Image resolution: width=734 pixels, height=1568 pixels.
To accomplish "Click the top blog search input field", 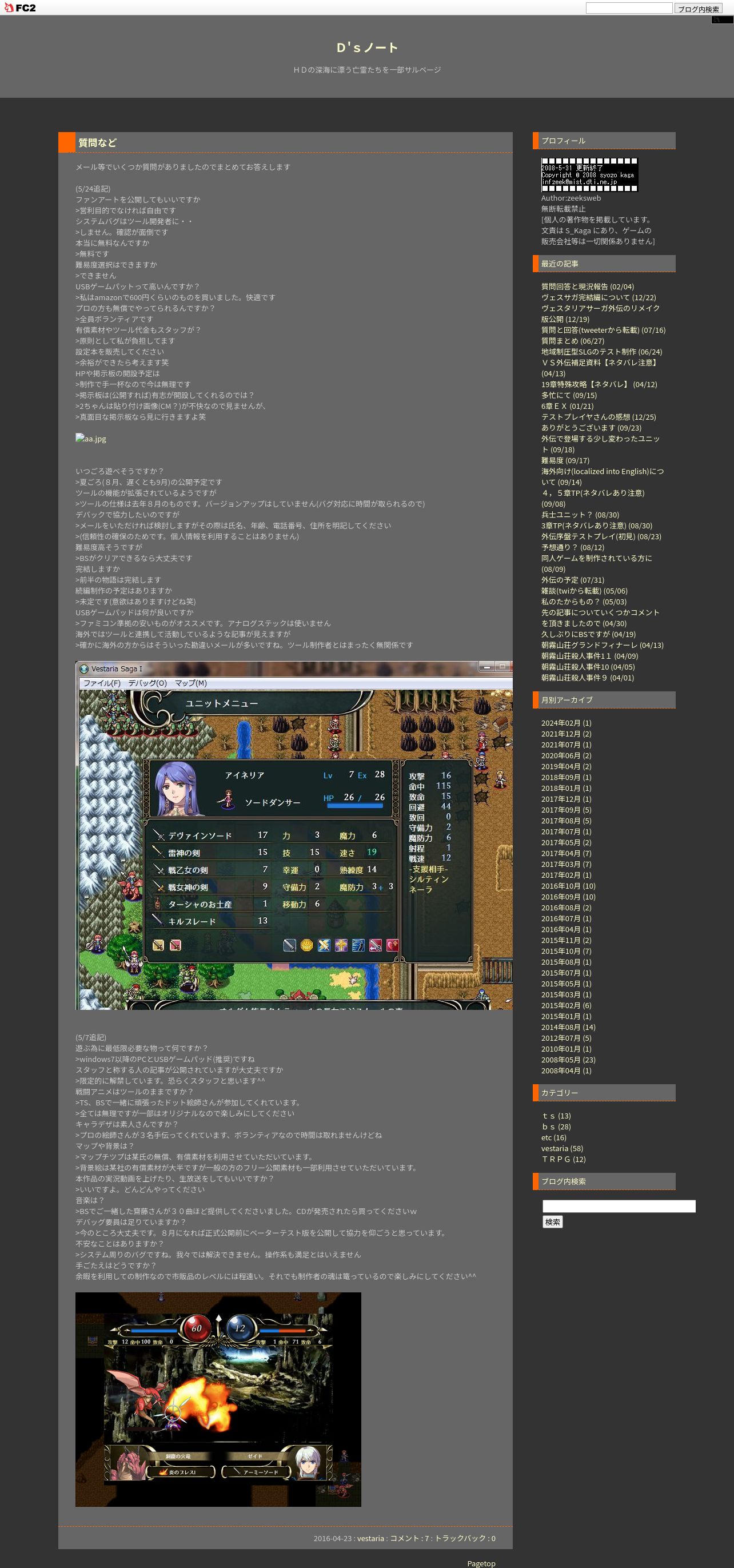I will click(628, 9).
